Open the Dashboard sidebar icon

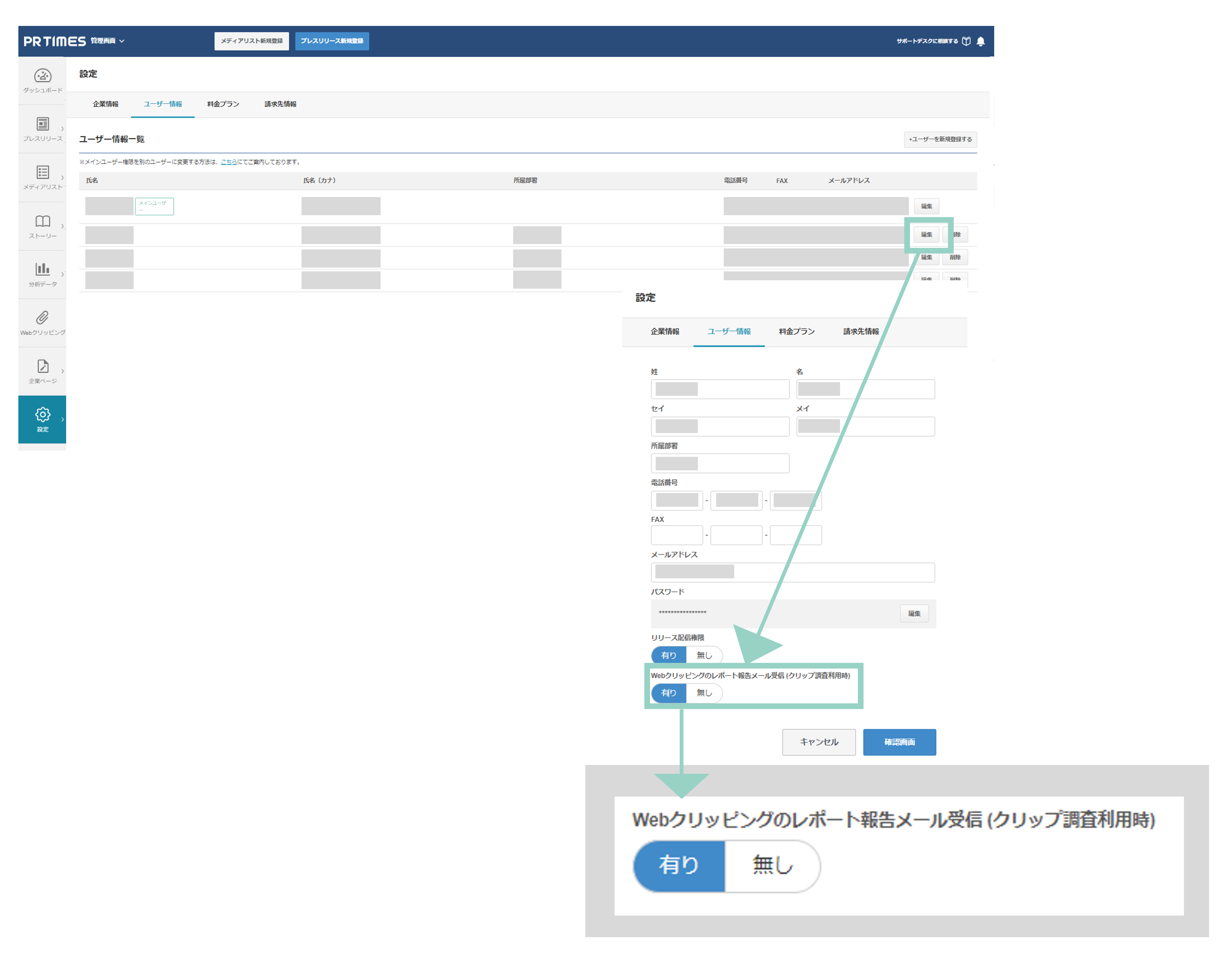tap(42, 76)
